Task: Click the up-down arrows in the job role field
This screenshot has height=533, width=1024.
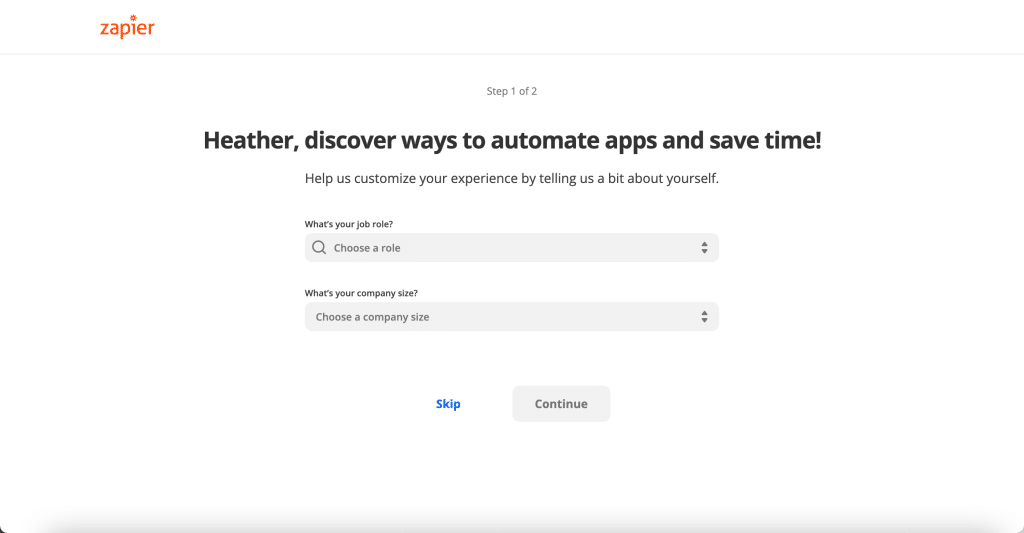Action: (x=704, y=248)
